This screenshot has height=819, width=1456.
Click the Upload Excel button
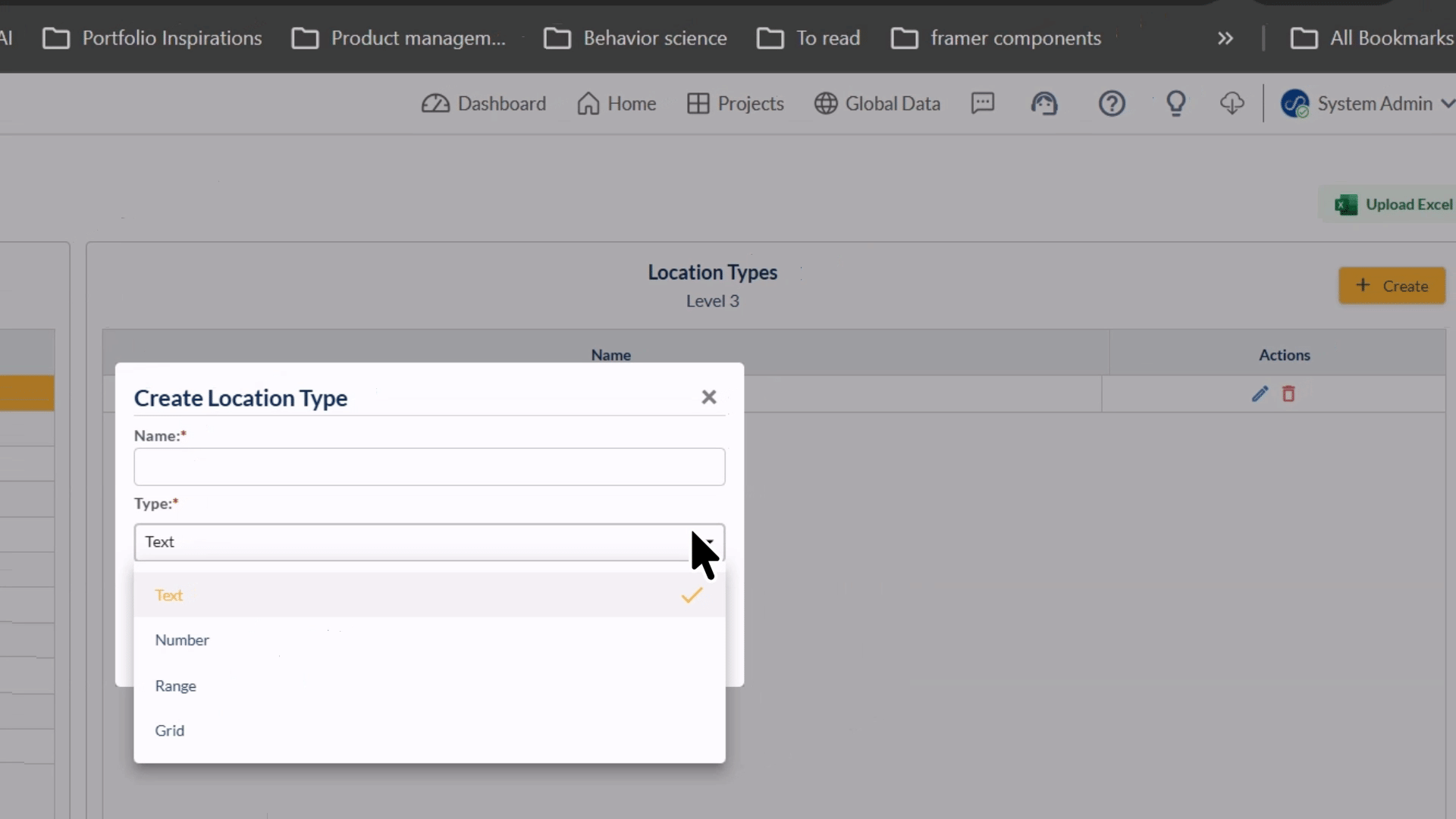coord(1393,204)
